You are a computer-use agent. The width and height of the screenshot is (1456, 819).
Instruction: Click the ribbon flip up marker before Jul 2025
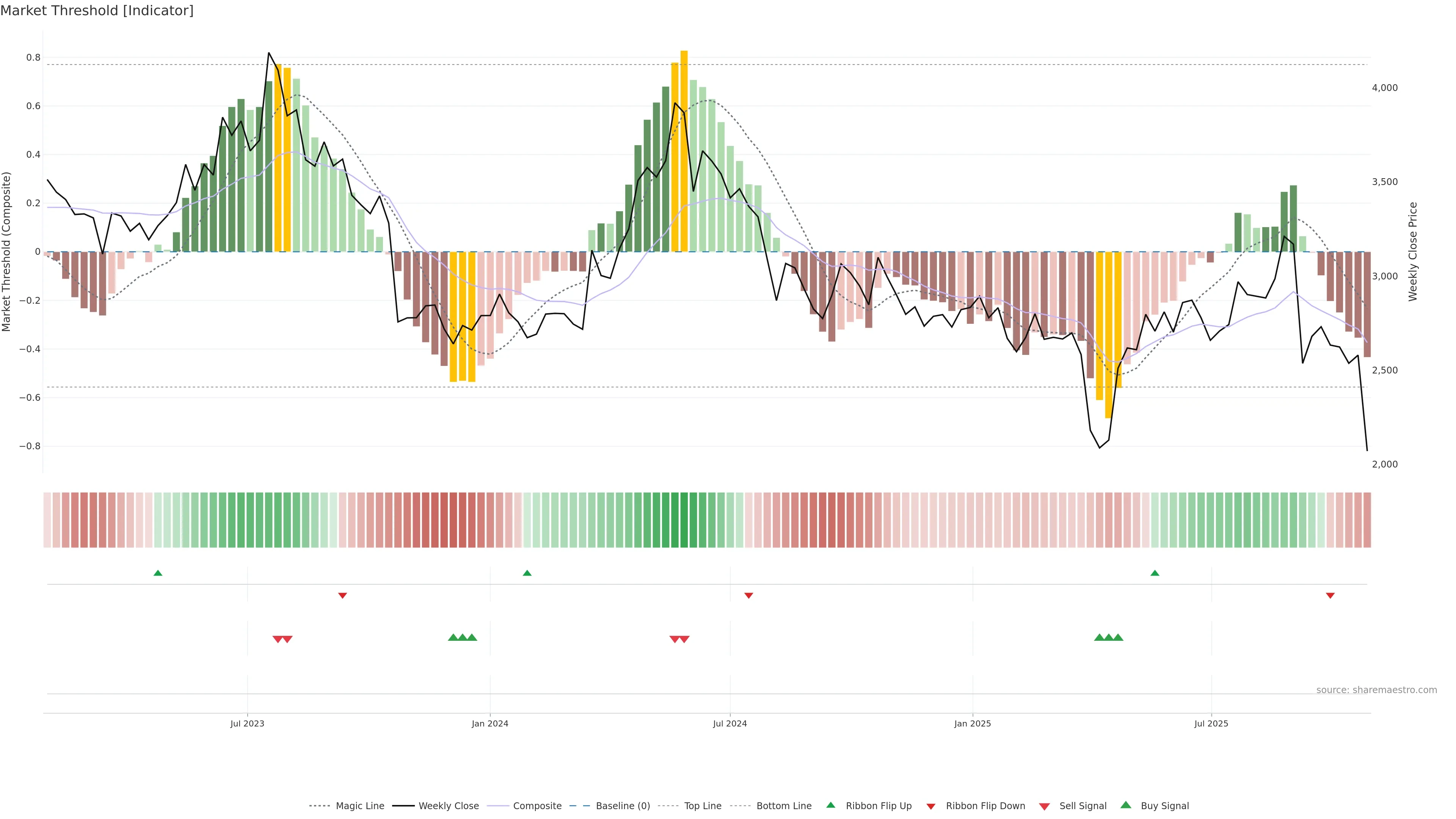tap(1155, 573)
